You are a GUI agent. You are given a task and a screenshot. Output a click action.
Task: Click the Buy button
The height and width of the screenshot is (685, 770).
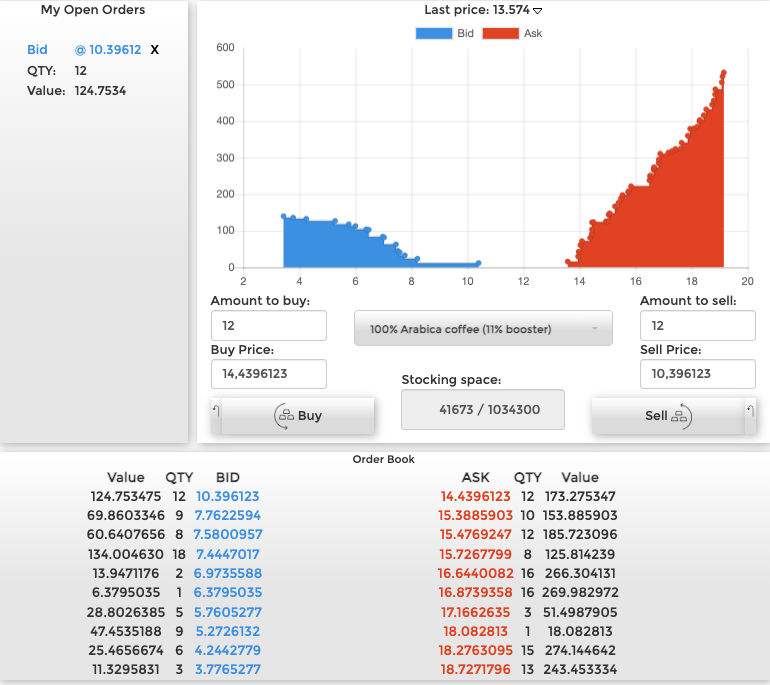(x=298, y=416)
